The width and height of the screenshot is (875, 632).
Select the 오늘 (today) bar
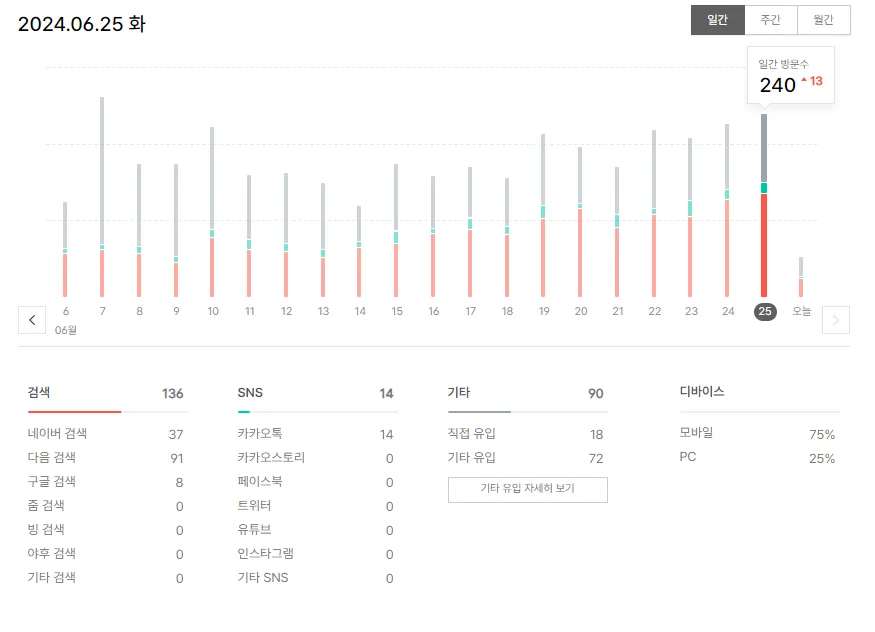click(x=801, y=277)
